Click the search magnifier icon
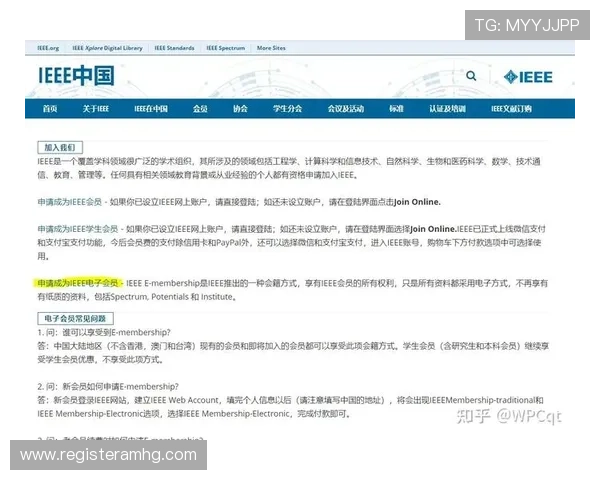 (471, 76)
